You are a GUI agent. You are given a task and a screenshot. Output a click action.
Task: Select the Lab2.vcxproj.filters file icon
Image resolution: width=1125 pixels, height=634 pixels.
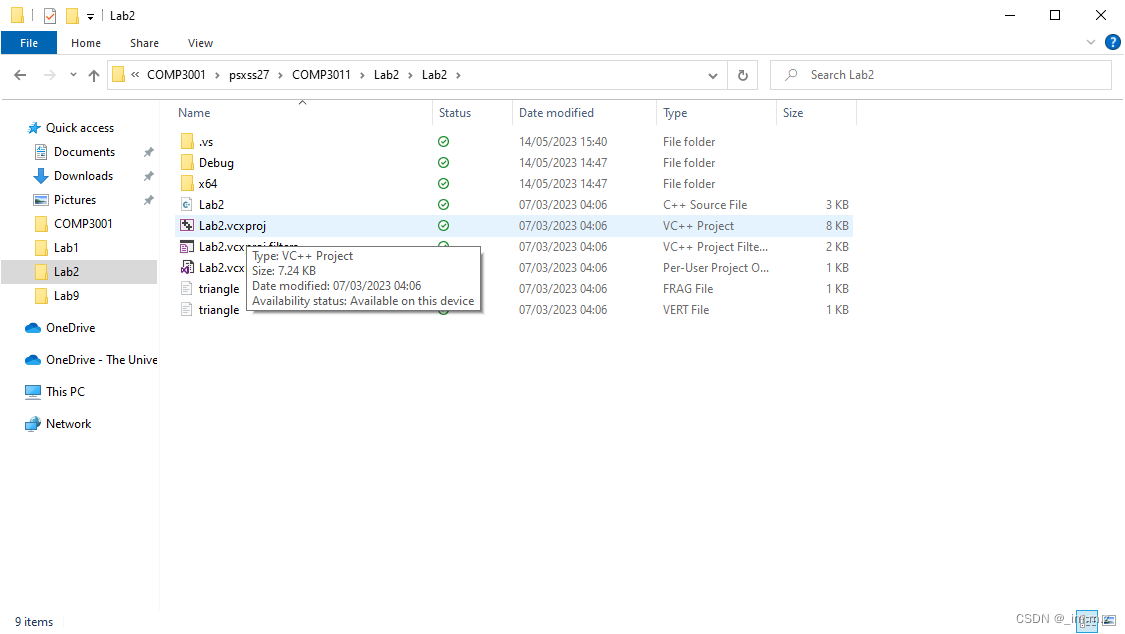click(187, 247)
